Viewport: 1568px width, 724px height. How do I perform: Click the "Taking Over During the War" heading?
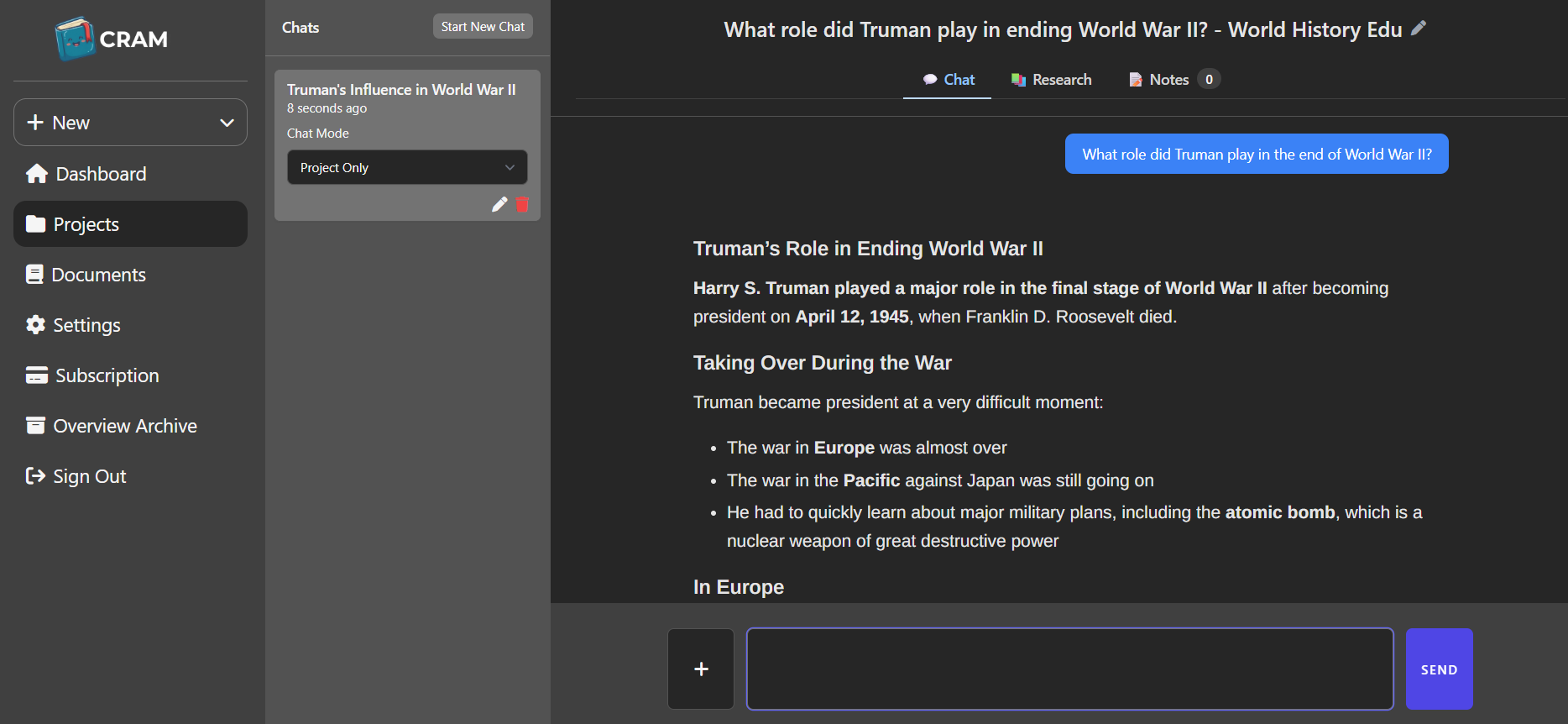[x=823, y=363]
